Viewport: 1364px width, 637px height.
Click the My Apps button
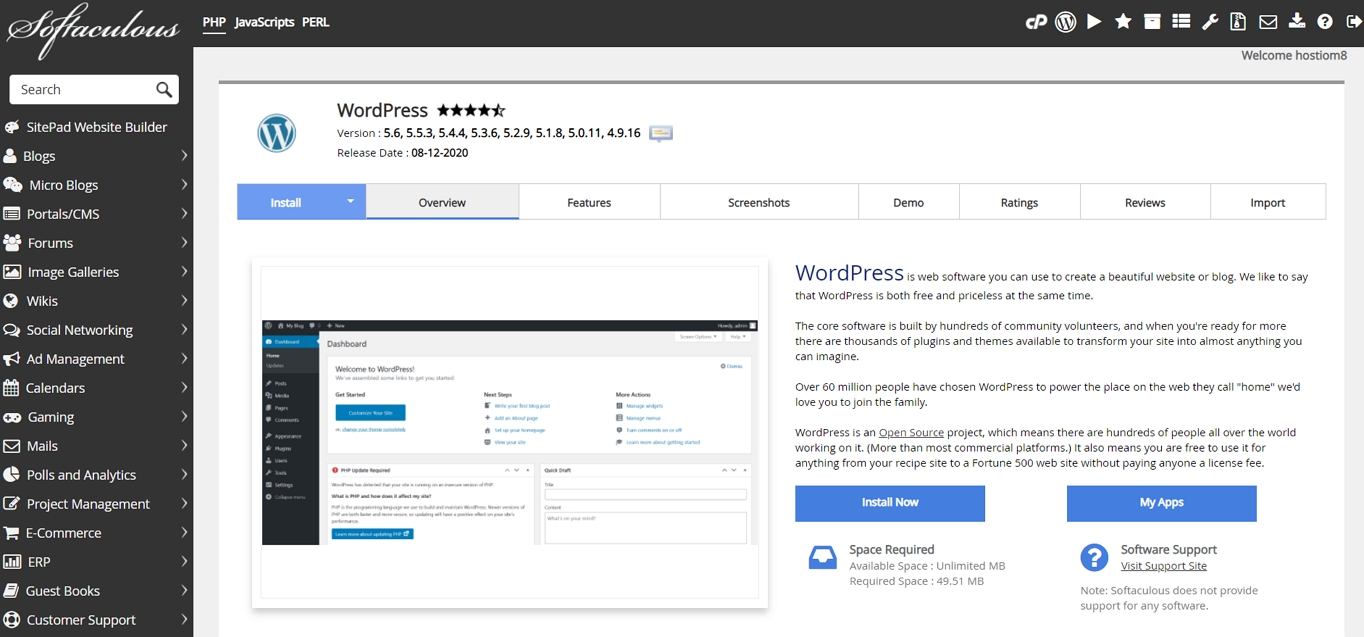(x=1162, y=503)
